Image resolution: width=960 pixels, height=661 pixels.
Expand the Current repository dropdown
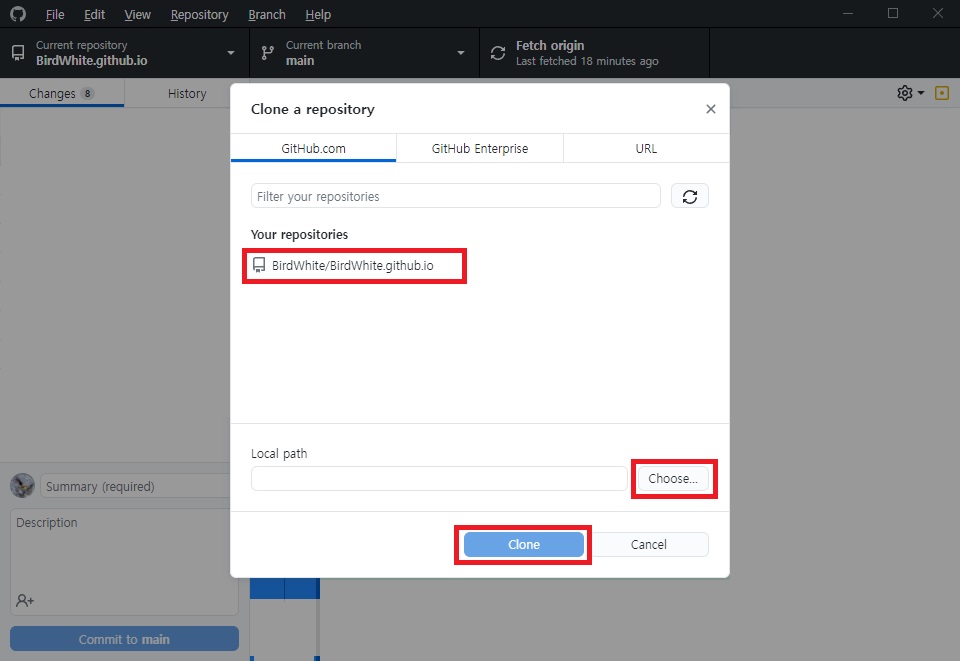(231, 53)
